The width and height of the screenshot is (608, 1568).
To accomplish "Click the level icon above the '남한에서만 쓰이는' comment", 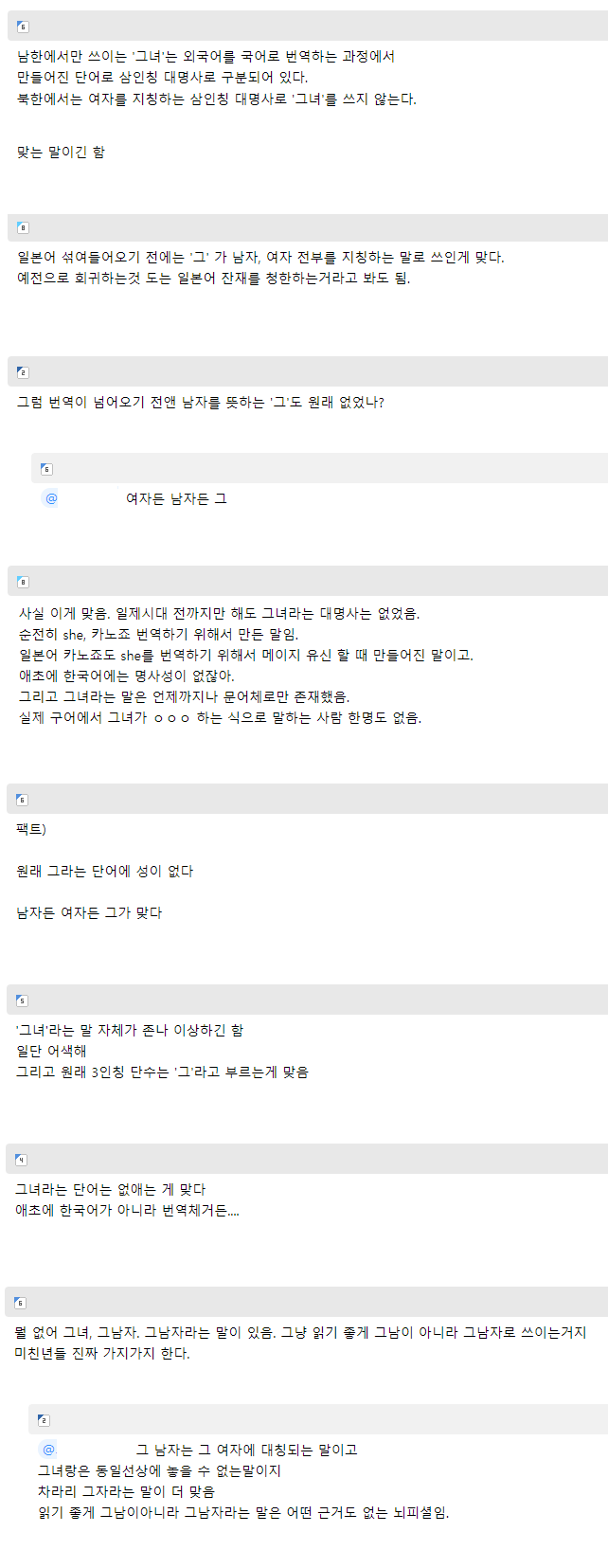I will click(x=23, y=27).
